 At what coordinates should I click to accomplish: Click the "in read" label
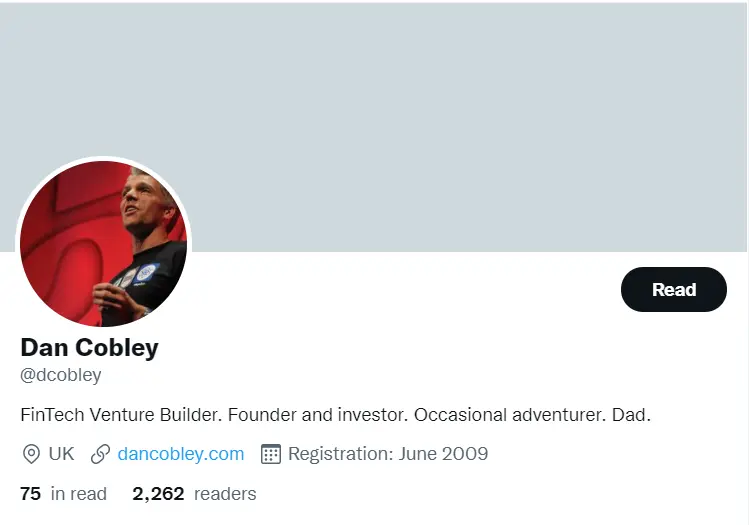click(78, 494)
